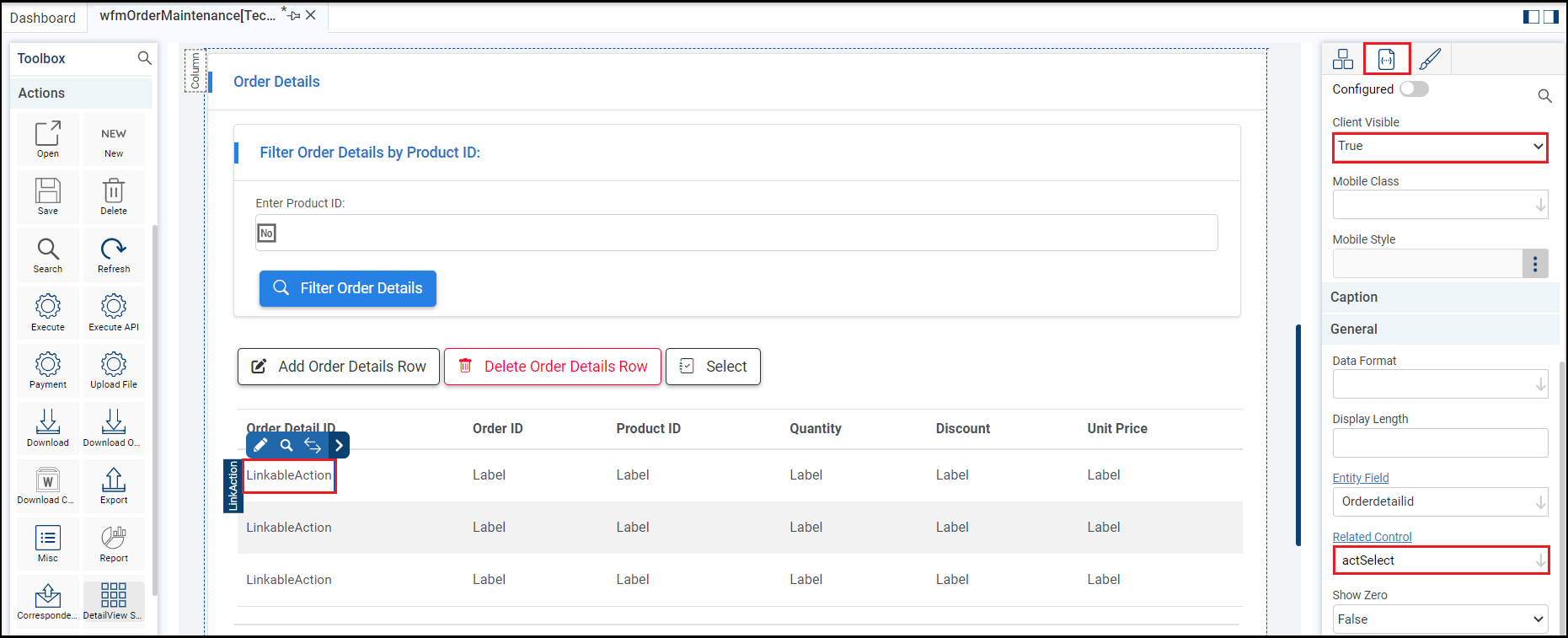Viewport: 1568px width, 638px height.
Task: Click the Display Length input field
Action: pos(1440,443)
